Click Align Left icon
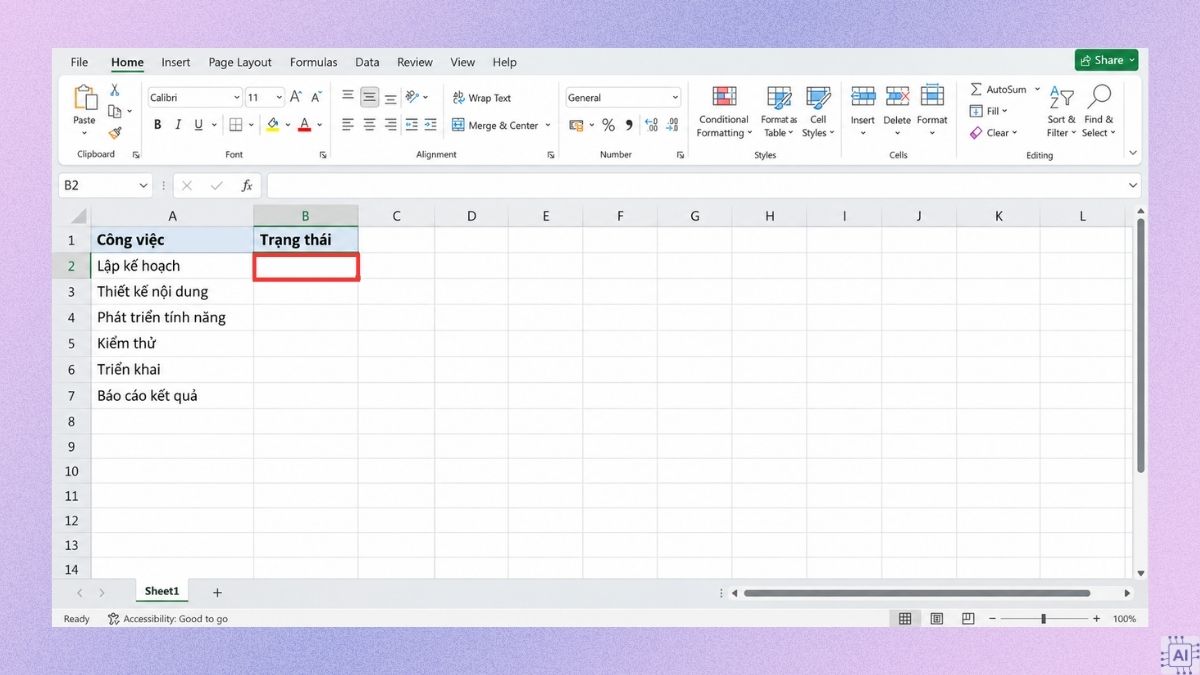The width and height of the screenshot is (1200, 675). pos(348,125)
